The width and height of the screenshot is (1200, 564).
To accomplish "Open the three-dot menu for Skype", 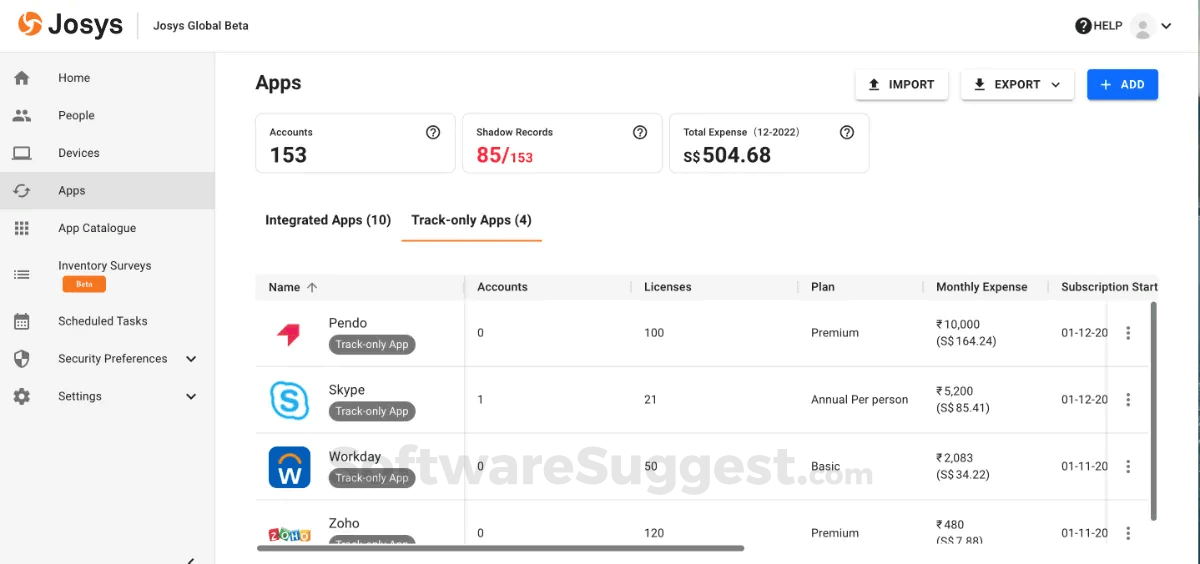I will [1128, 400].
